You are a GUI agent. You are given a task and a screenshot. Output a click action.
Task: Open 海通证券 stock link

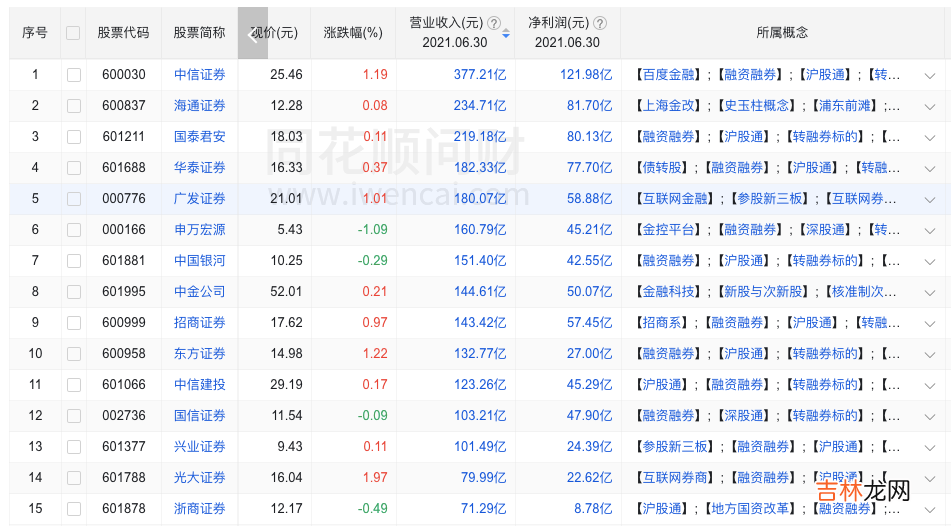[199, 106]
